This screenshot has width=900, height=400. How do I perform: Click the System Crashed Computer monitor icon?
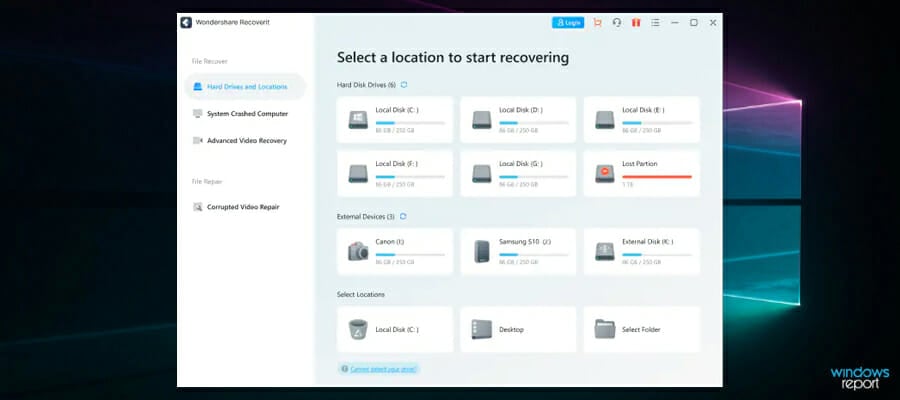coord(197,114)
